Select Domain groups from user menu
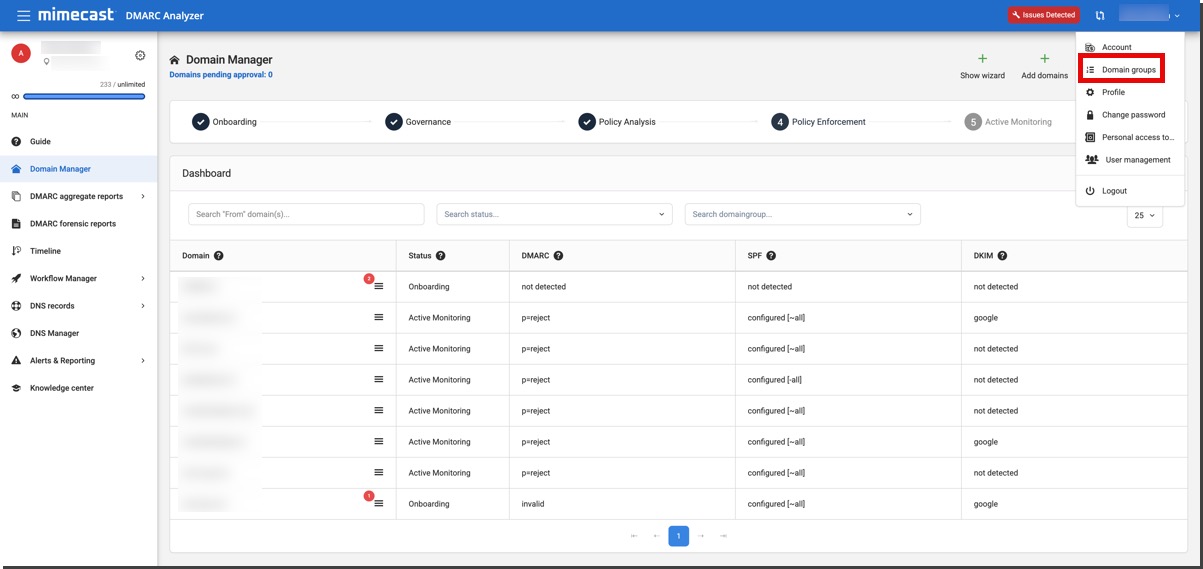This screenshot has height=569, width=1203. (x=1130, y=70)
